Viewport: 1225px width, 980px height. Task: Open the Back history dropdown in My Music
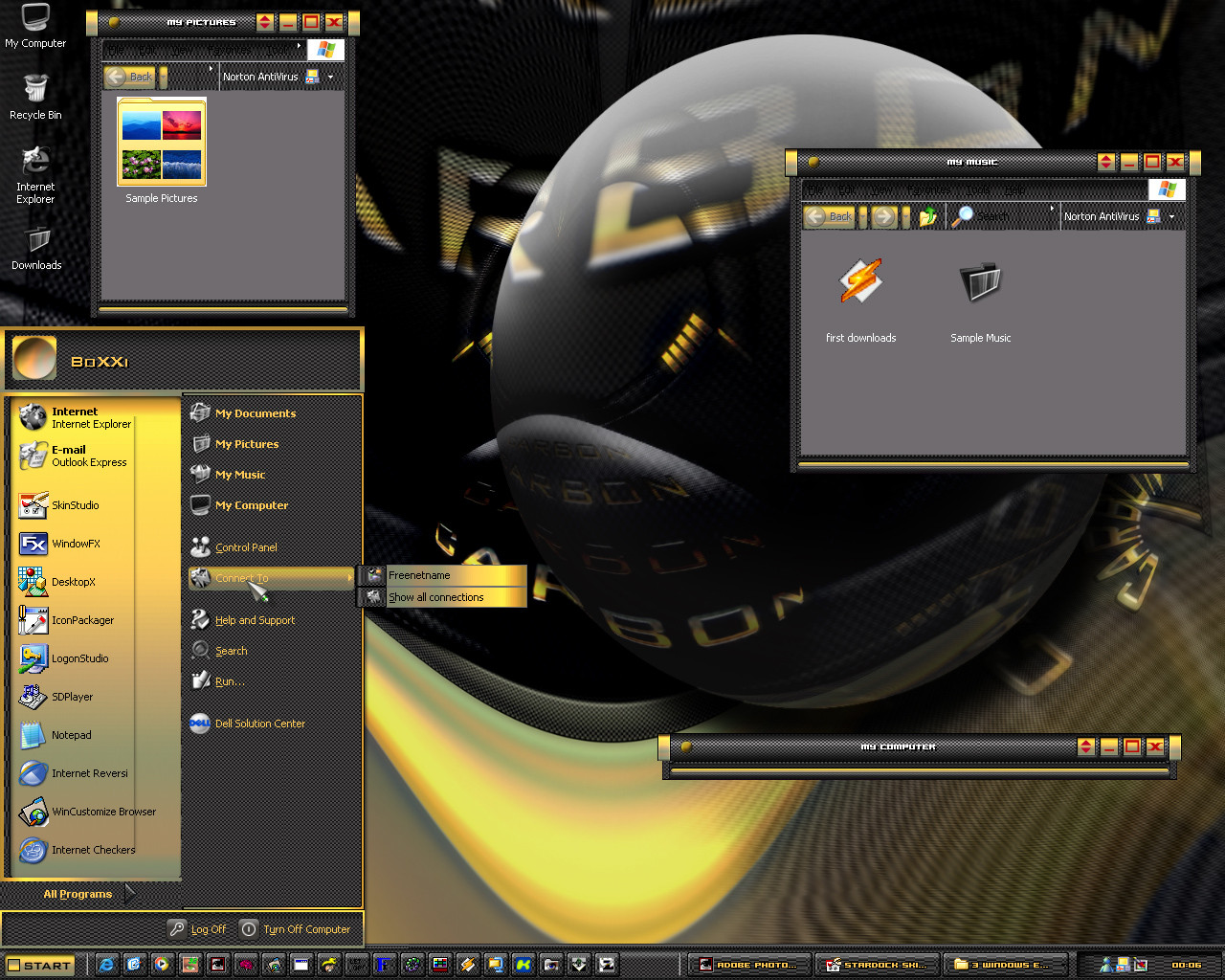[862, 217]
